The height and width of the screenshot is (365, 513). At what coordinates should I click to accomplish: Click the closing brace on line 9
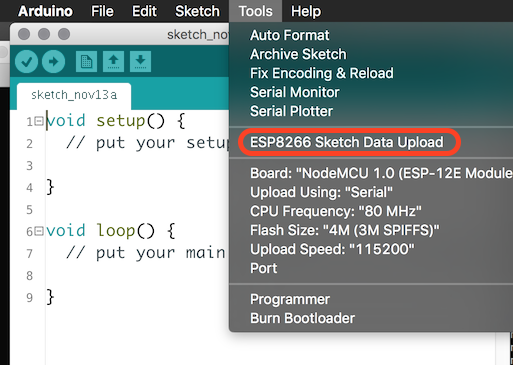point(50,297)
